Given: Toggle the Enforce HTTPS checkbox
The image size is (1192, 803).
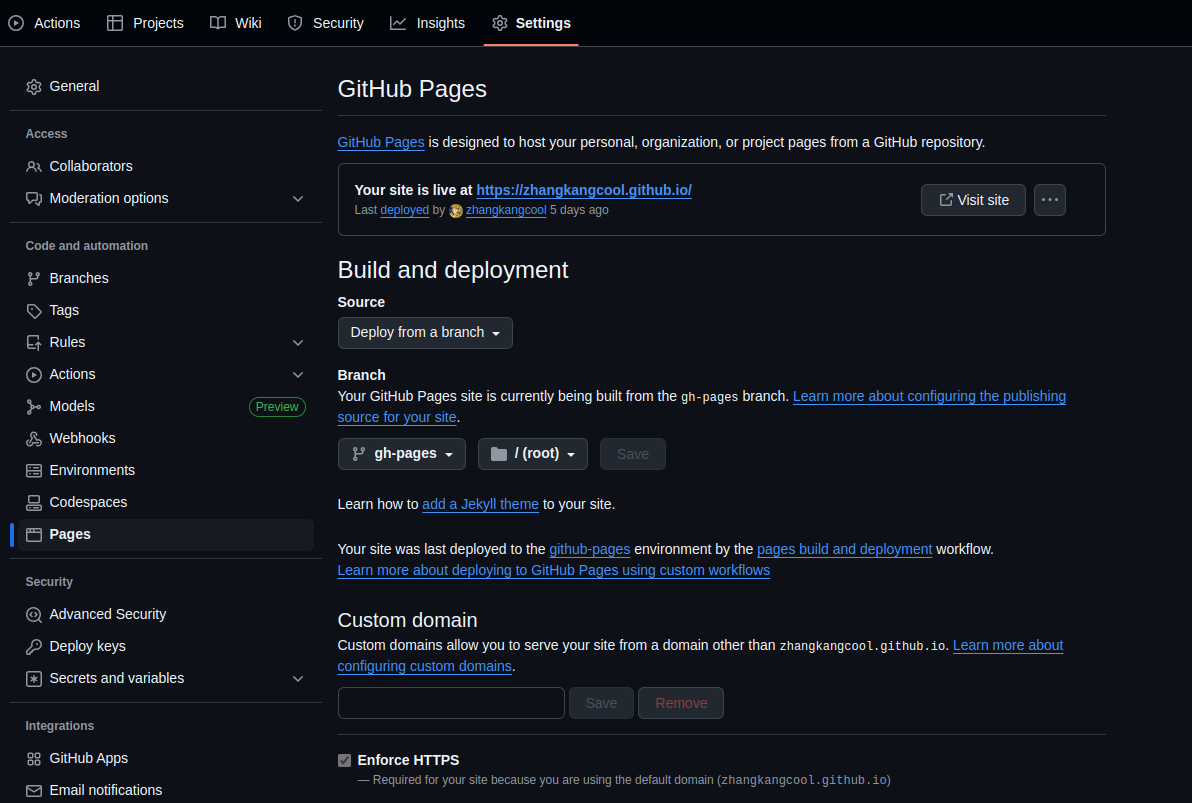Looking at the screenshot, I should pyautogui.click(x=345, y=760).
